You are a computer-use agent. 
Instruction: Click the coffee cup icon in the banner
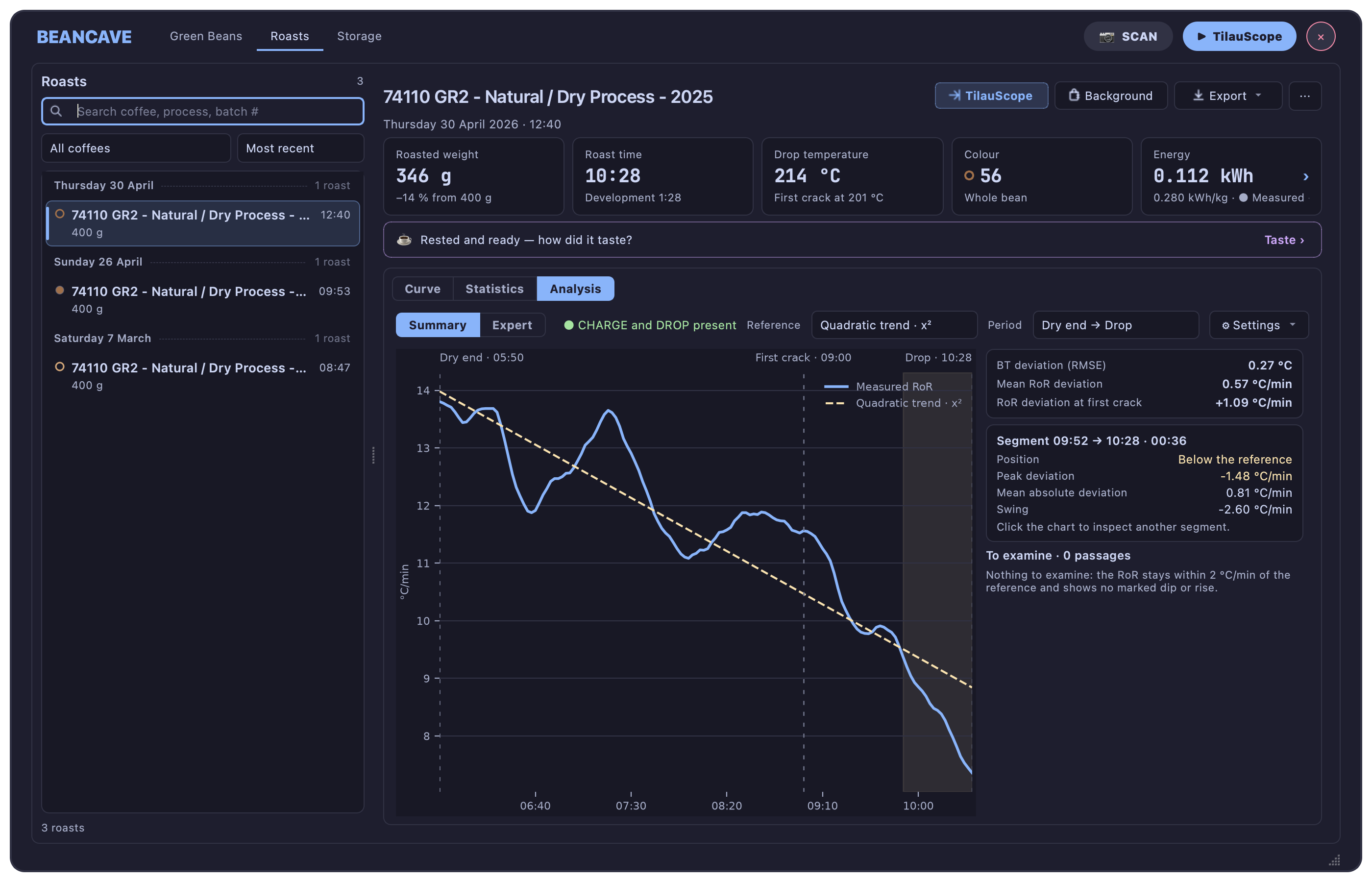click(404, 240)
